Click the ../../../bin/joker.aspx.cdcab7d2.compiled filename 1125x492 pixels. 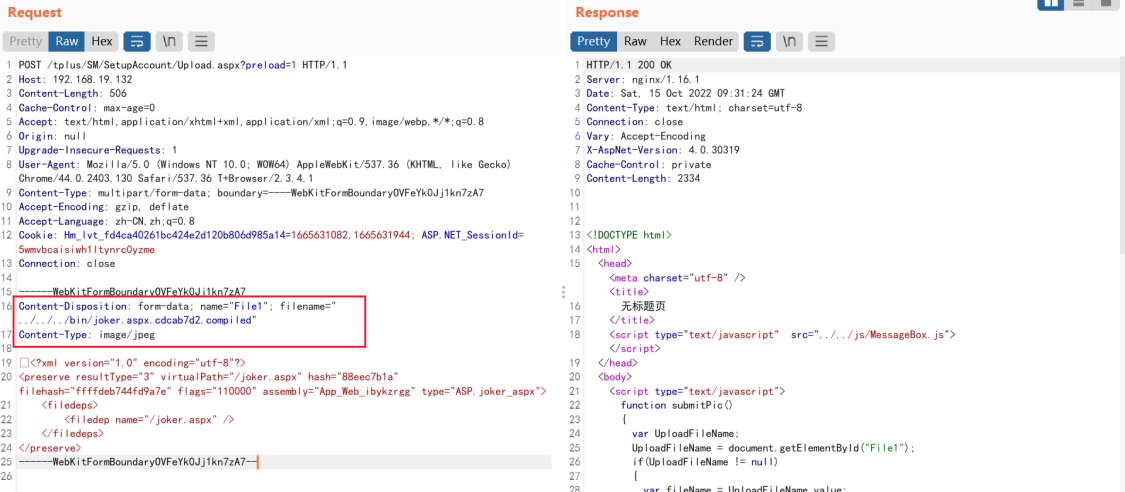coord(137,321)
